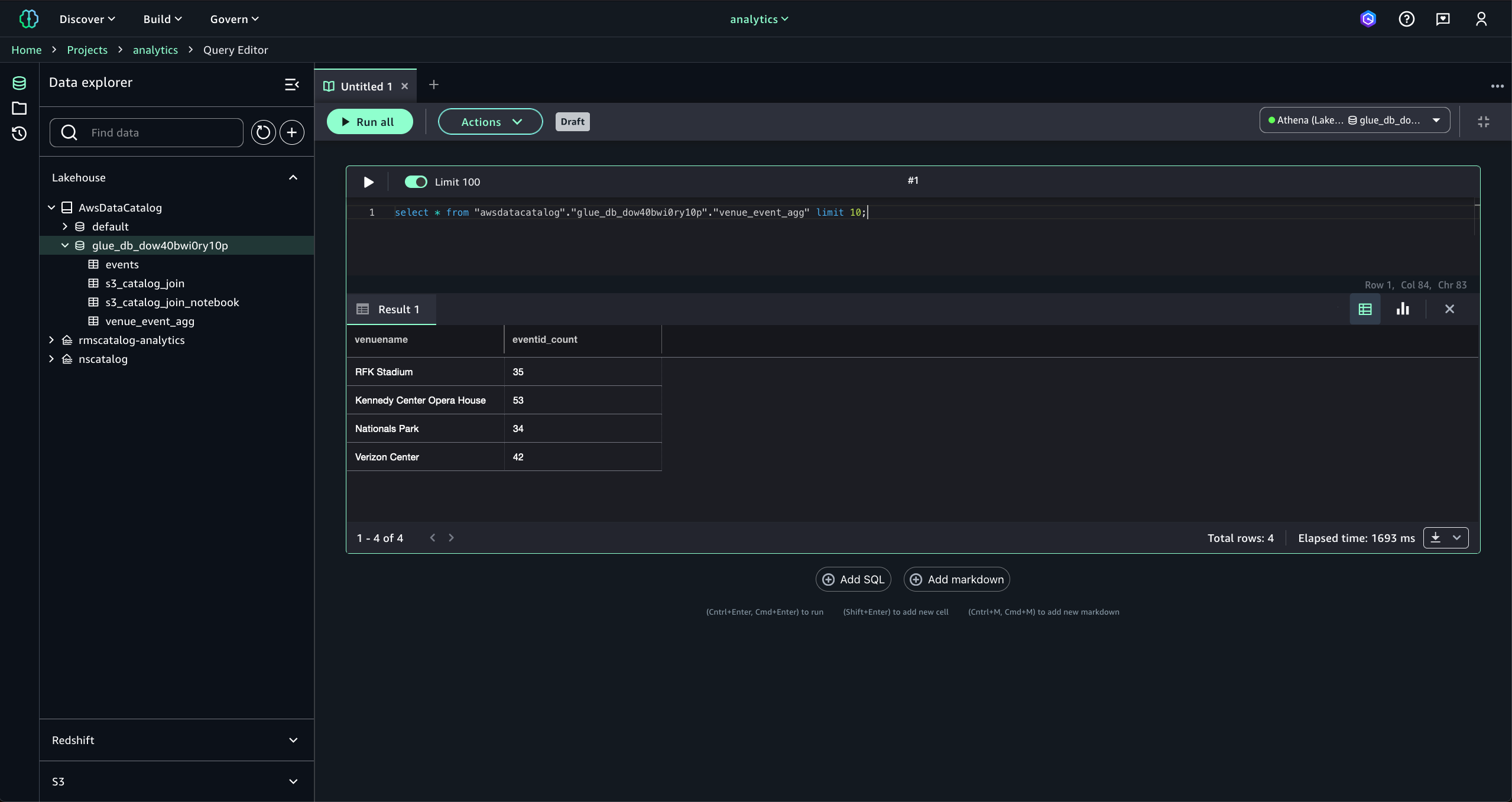The image size is (1512, 802).
Task: Open query history sidebar icon
Action: coord(19,134)
